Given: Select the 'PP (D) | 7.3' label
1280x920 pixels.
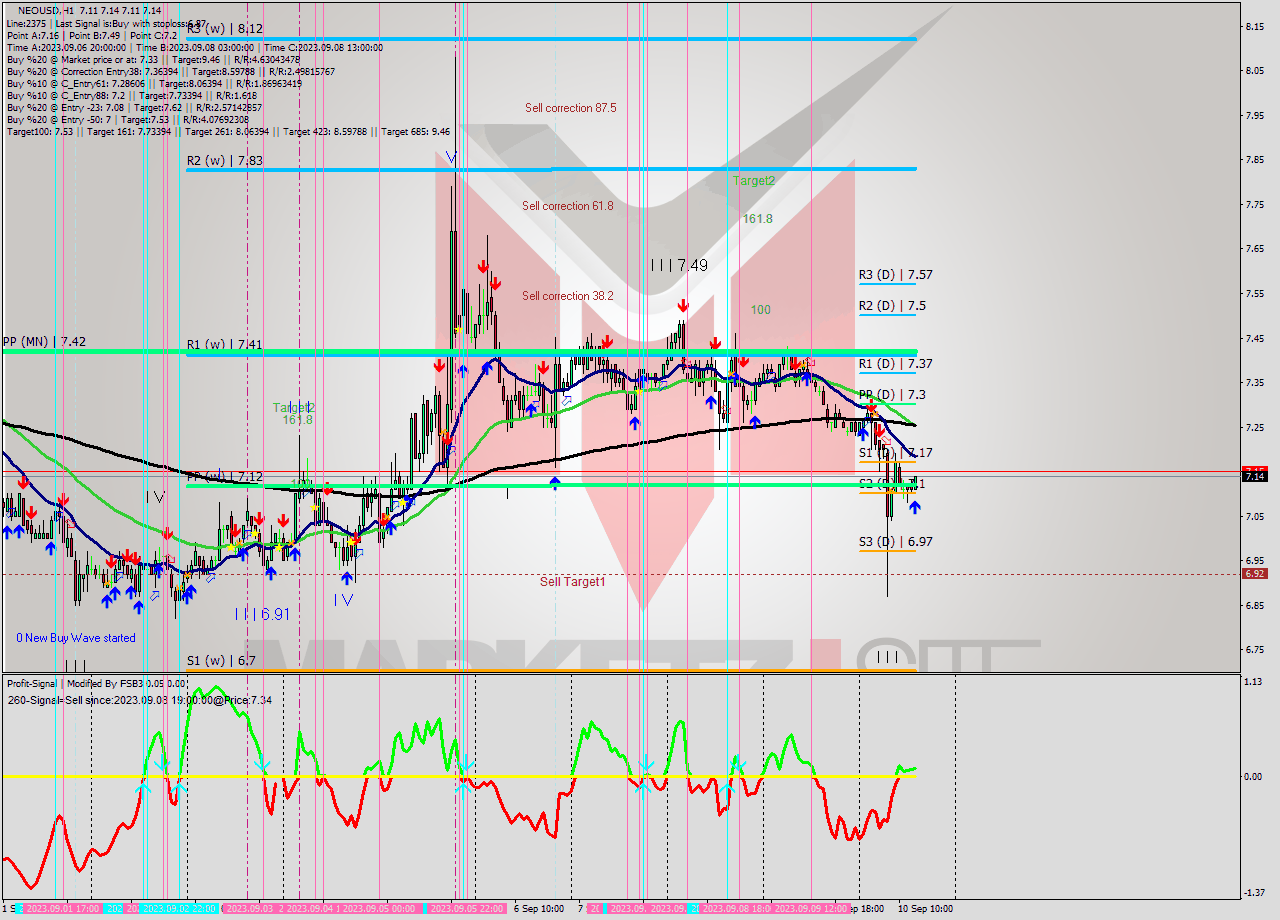Looking at the screenshot, I should click(892, 395).
